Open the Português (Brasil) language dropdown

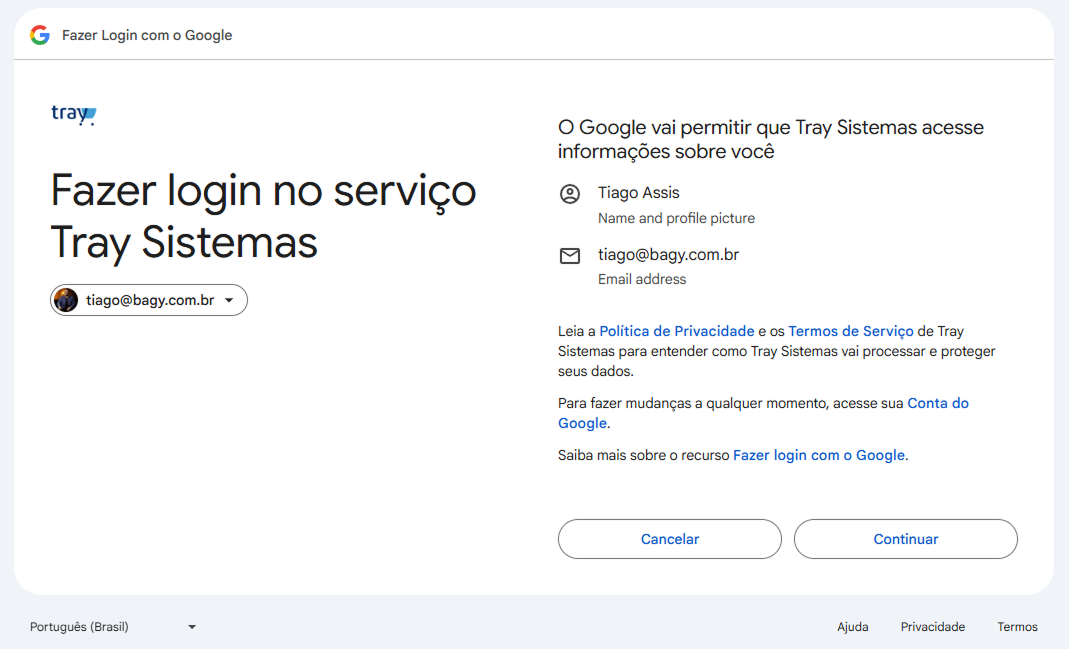[x=113, y=627]
